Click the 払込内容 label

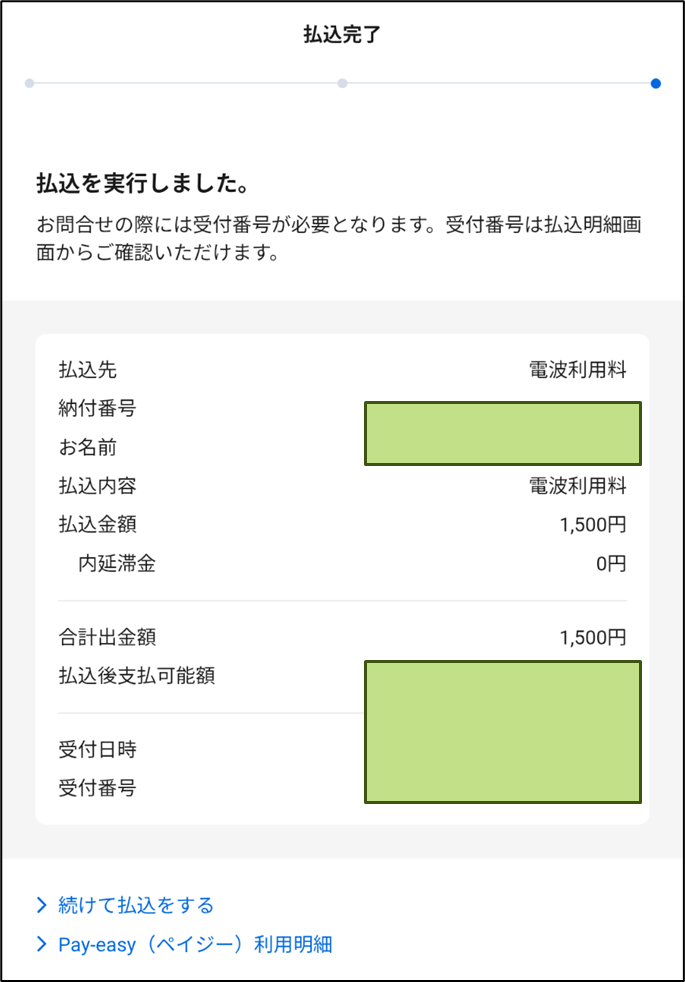pyautogui.click(x=98, y=486)
